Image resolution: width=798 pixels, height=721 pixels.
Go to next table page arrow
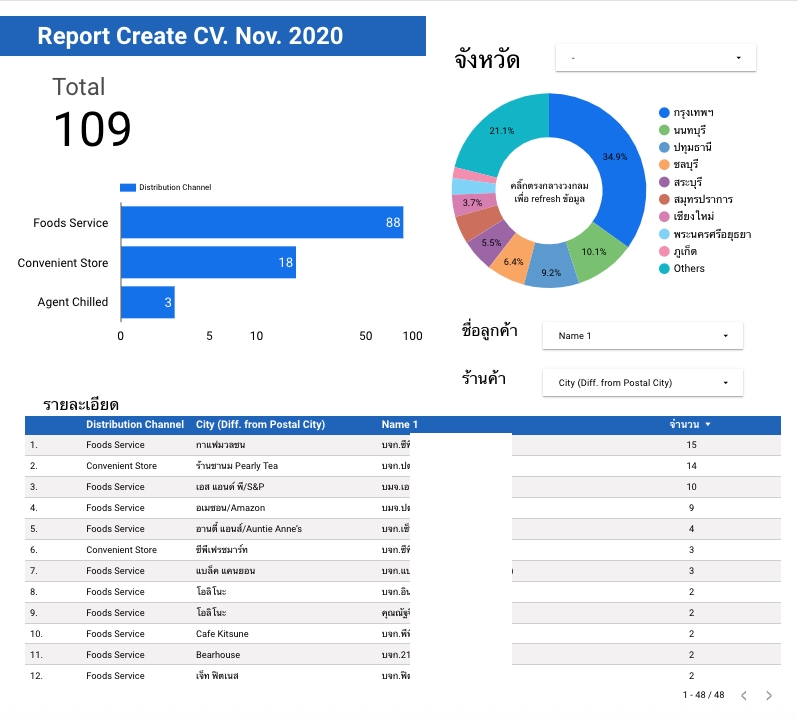(x=768, y=695)
